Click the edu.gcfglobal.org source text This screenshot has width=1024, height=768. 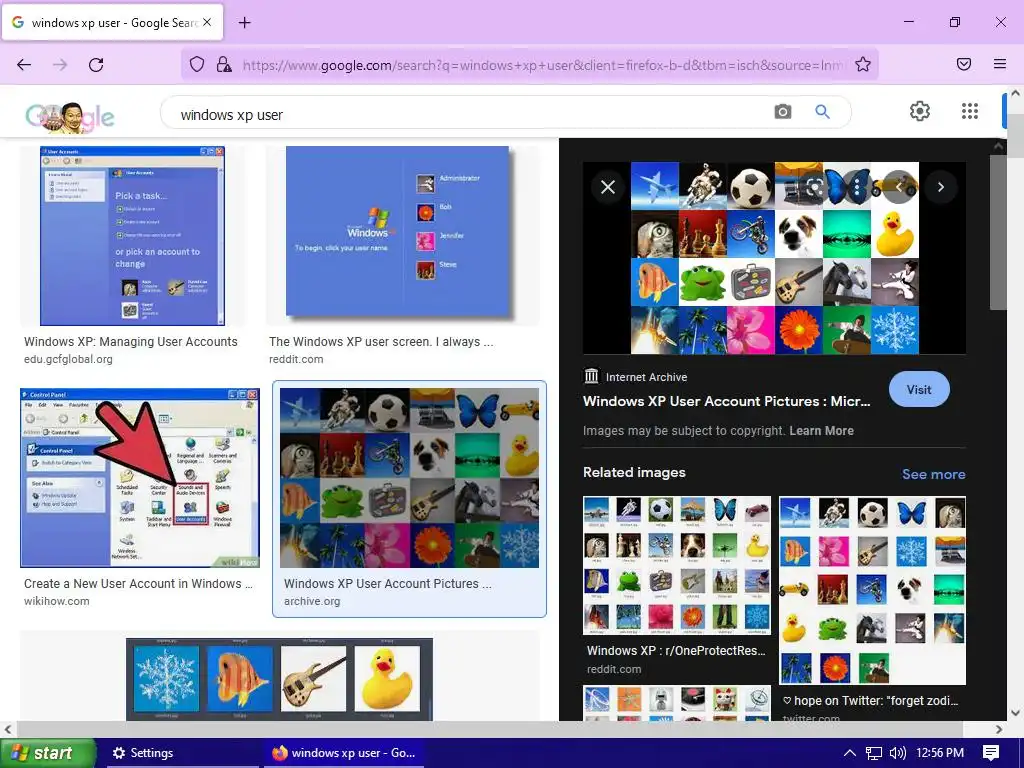pos(68,359)
